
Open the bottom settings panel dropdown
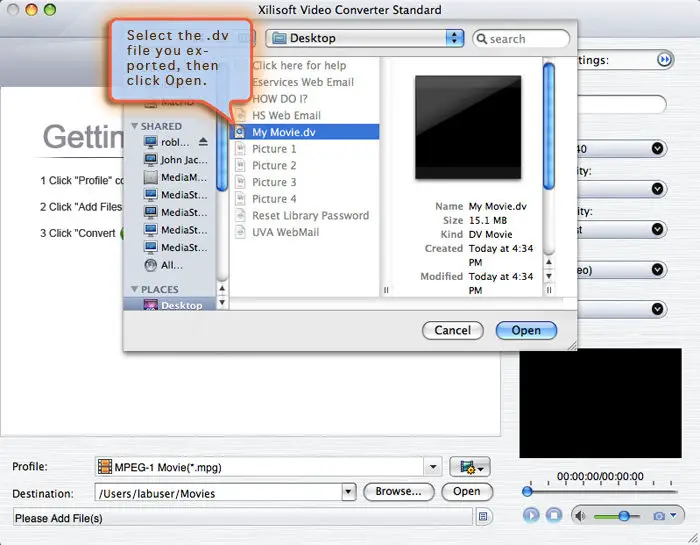tap(657, 309)
